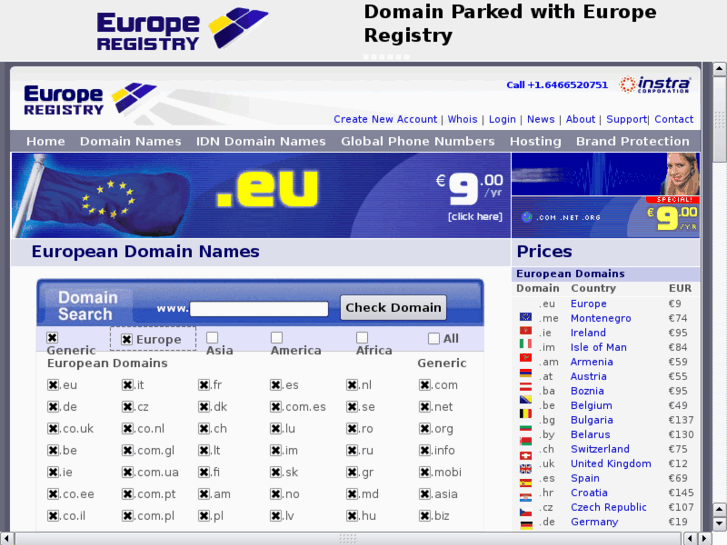Click the Montenegro flag icon in price list
727x545 pixels.
(x=525, y=331)
